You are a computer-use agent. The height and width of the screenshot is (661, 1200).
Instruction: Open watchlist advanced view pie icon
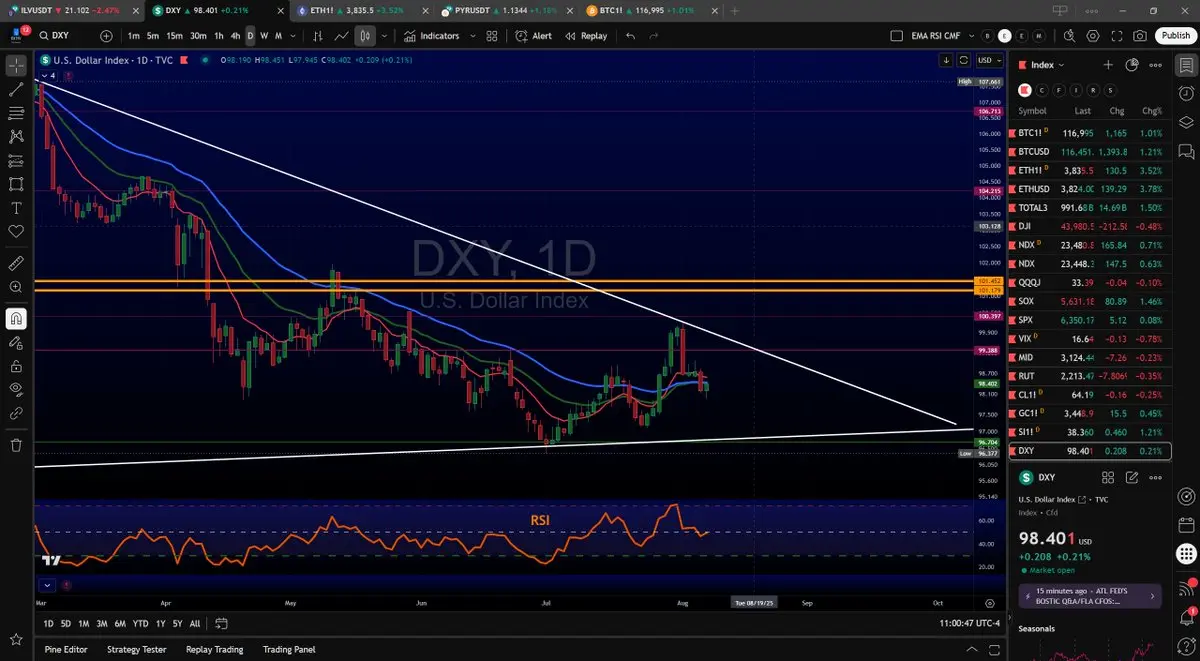(1132, 64)
